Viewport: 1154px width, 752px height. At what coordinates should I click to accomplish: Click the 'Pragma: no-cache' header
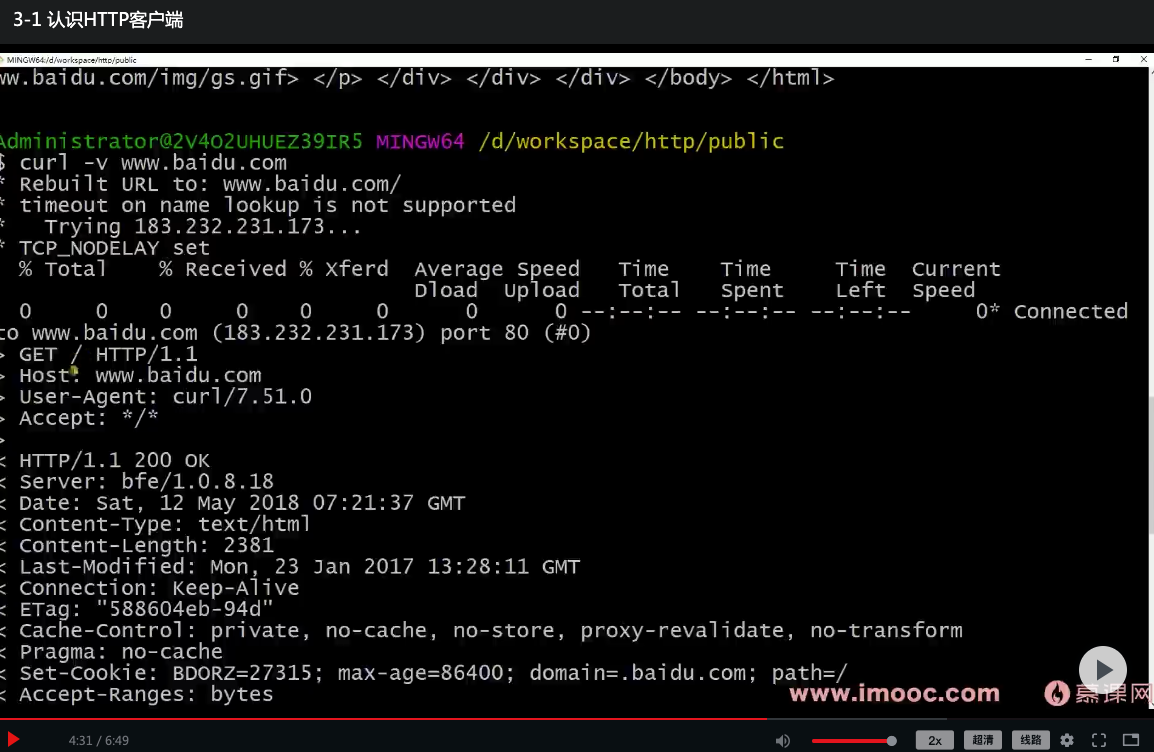point(121,652)
